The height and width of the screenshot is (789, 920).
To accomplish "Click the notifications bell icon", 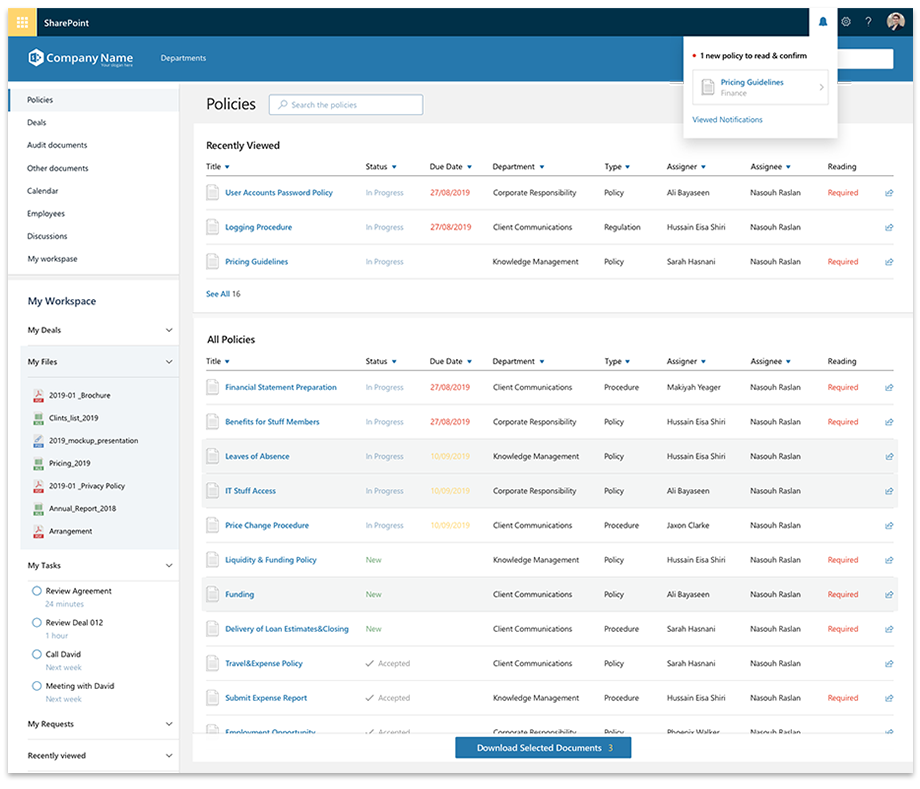I will click(823, 22).
